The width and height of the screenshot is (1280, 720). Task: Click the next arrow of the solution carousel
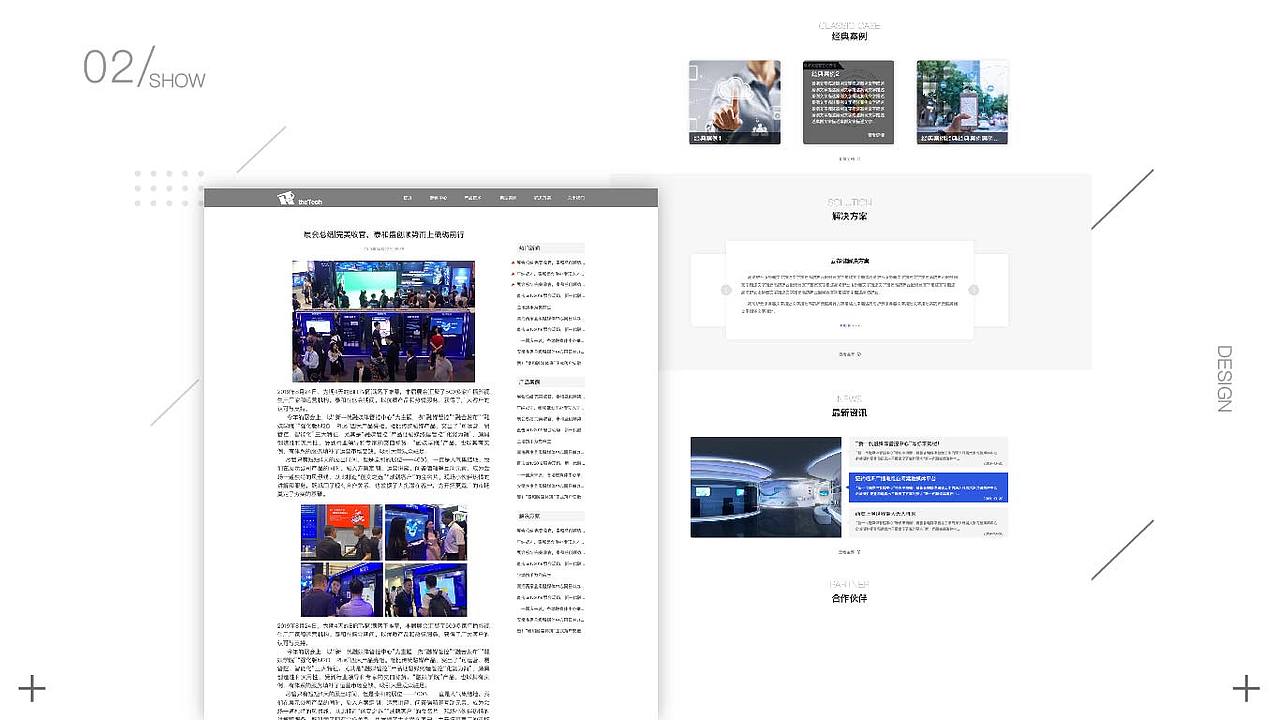point(973,290)
